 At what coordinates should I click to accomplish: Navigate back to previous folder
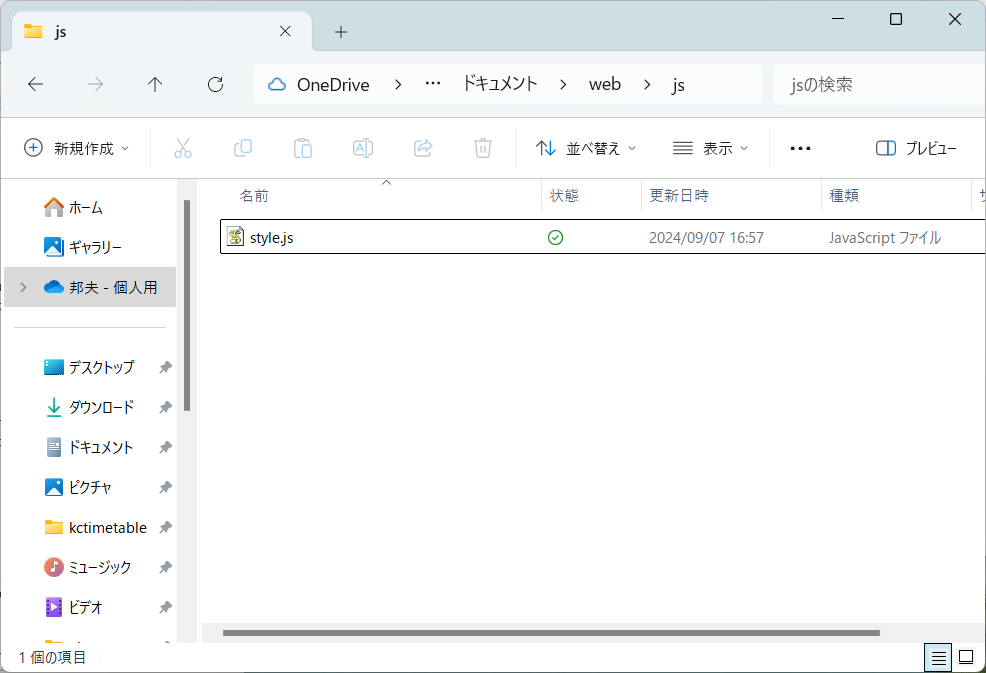(x=35, y=85)
